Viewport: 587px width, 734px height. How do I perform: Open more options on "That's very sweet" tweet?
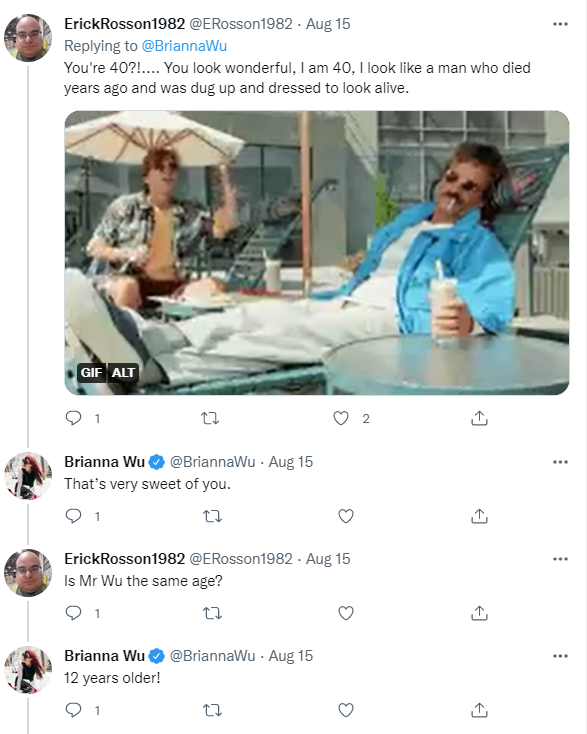560,462
